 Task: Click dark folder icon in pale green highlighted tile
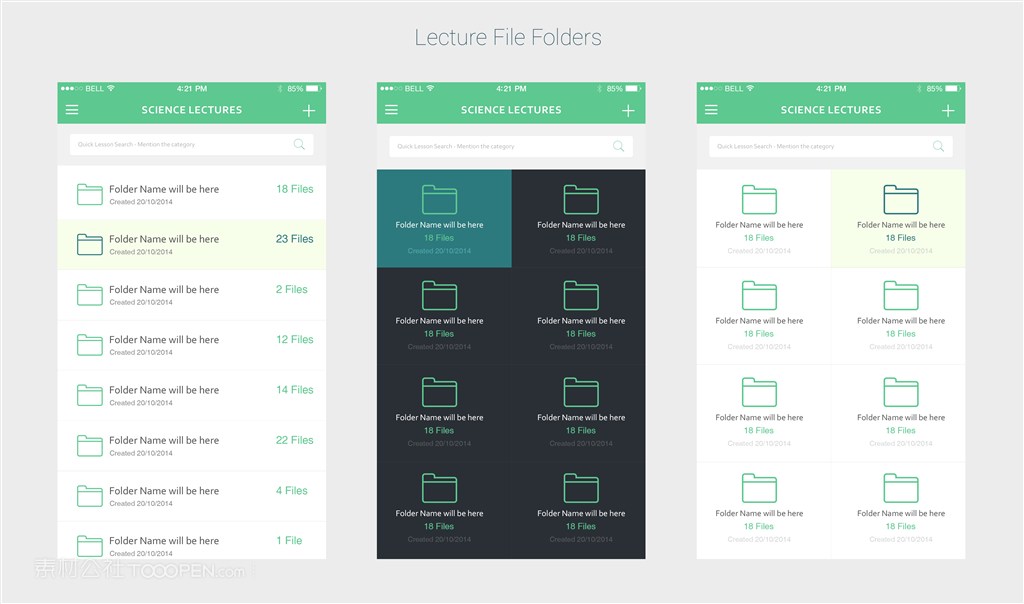pyautogui.click(x=901, y=199)
